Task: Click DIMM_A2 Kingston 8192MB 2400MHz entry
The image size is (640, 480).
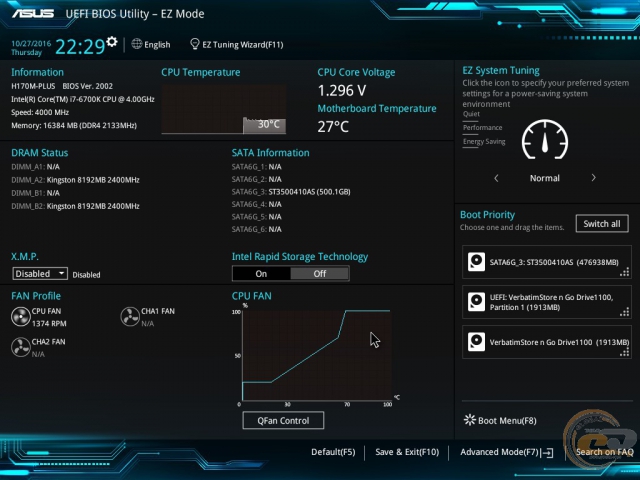Action: click(x=76, y=180)
